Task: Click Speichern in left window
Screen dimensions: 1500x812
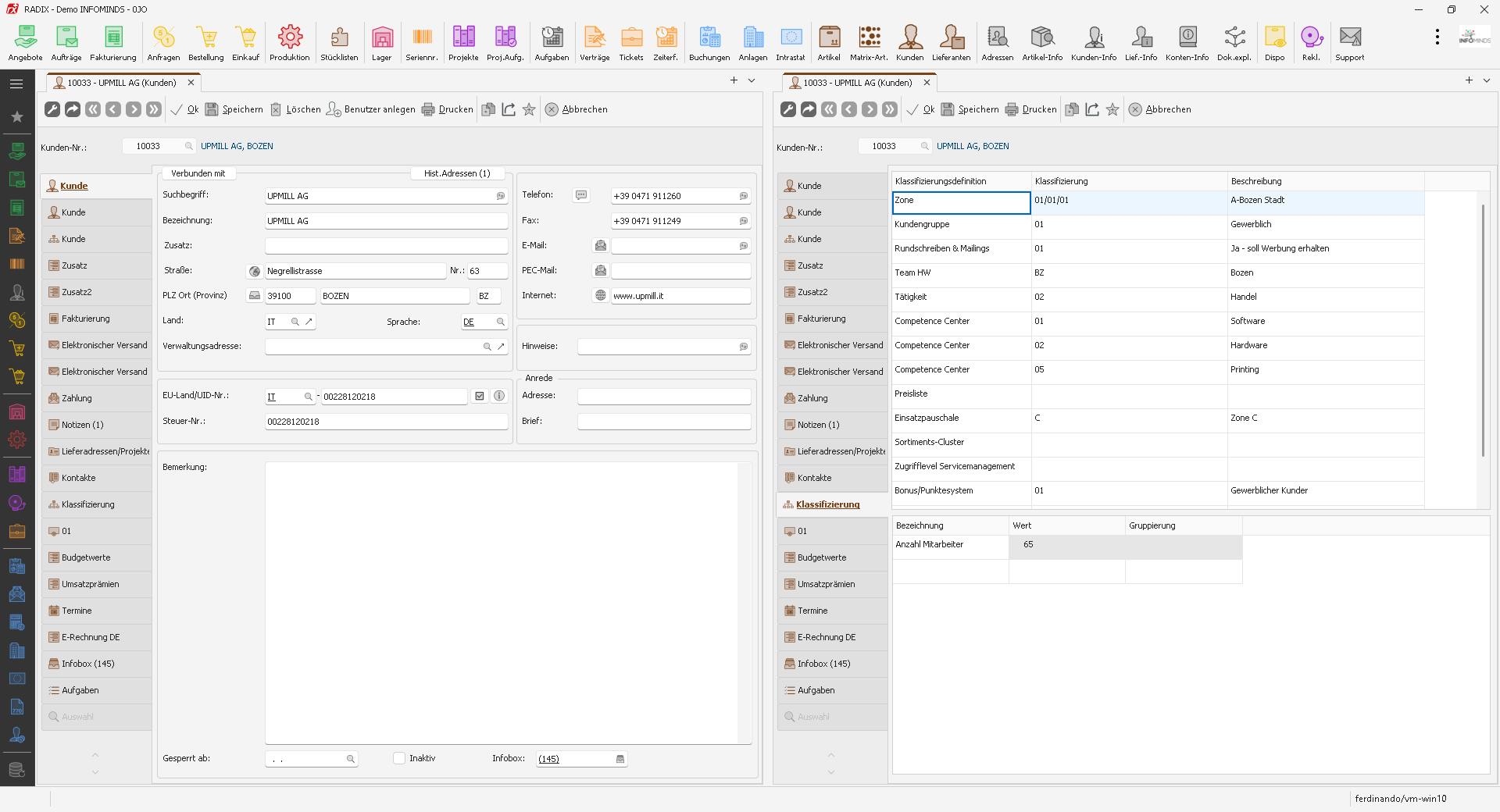Action: (x=234, y=109)
